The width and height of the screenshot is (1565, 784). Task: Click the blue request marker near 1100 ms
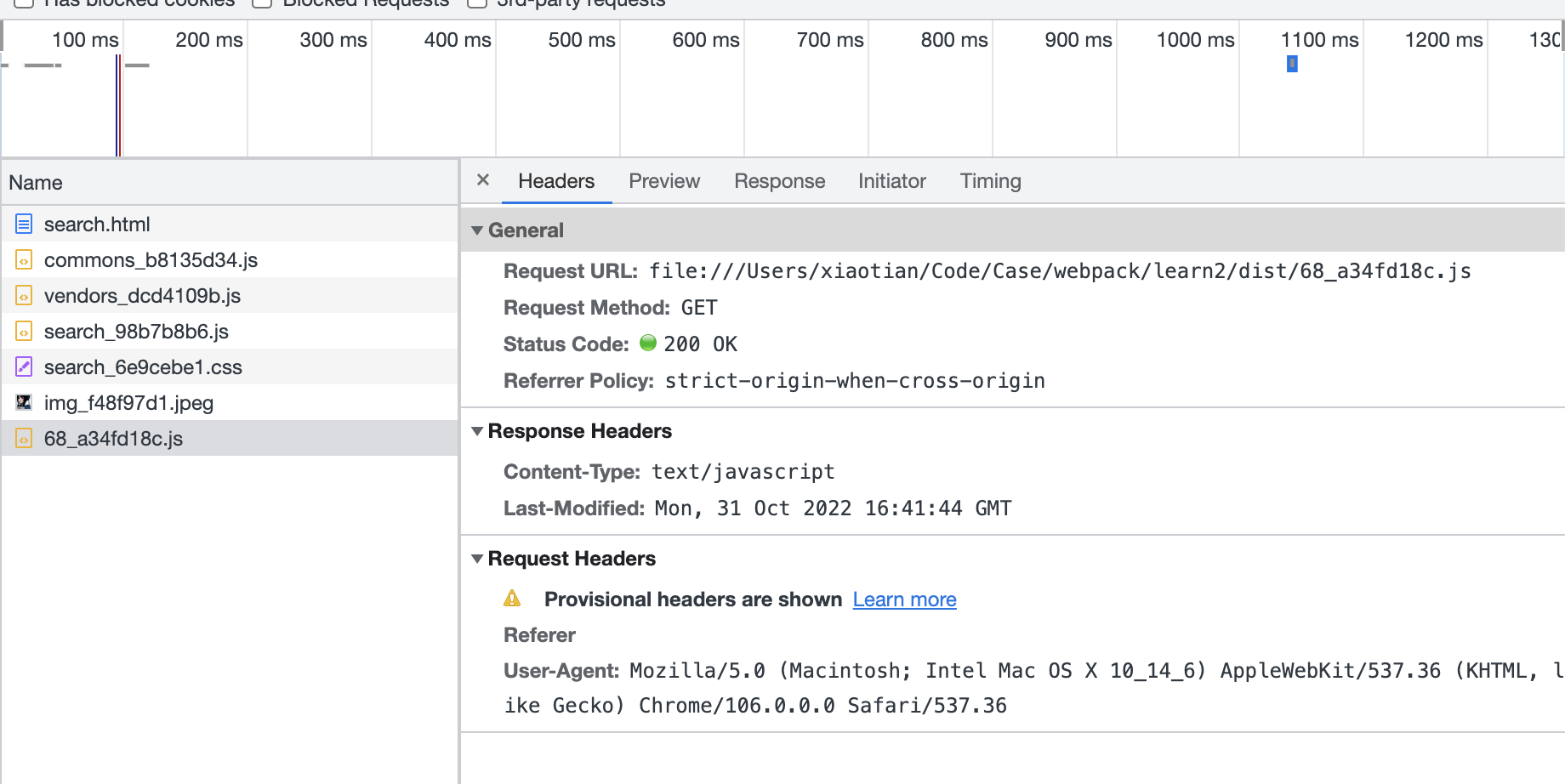[x=1292, y=64]
